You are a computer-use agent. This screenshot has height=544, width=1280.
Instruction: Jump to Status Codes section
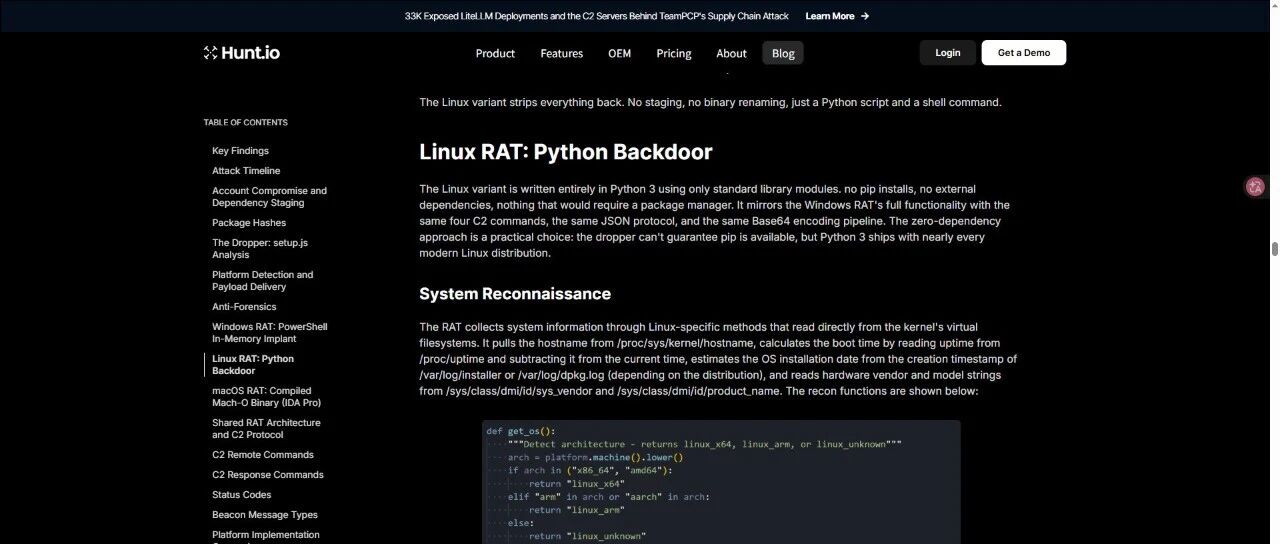point(241,495)
